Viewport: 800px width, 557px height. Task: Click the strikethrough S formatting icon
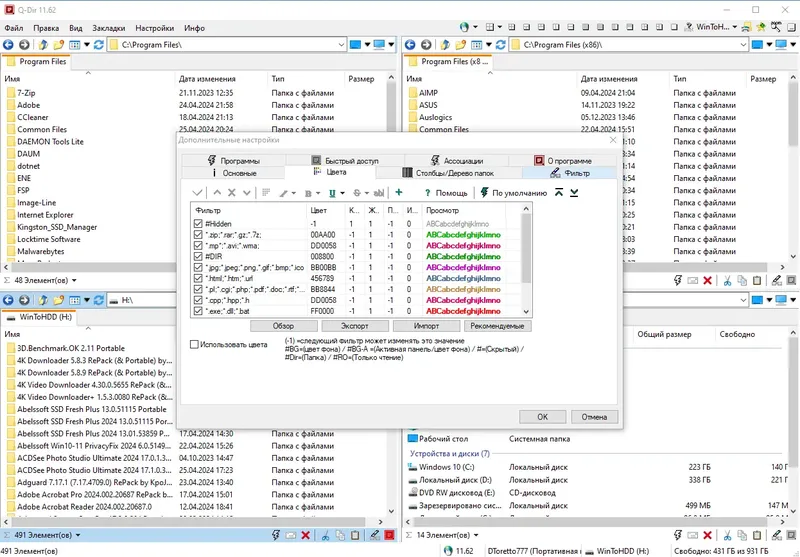(355, 192)
